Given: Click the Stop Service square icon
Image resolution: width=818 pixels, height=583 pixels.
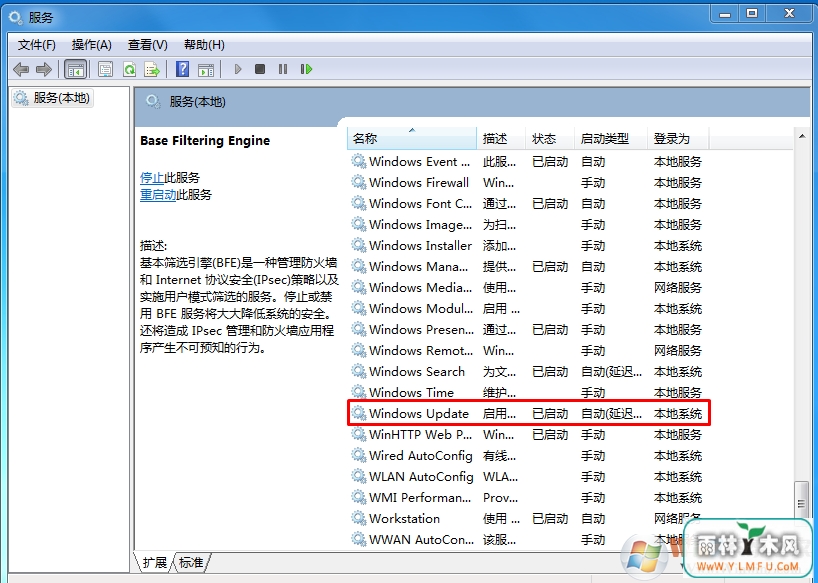Looking at the screenshot, I should (260, 69).
